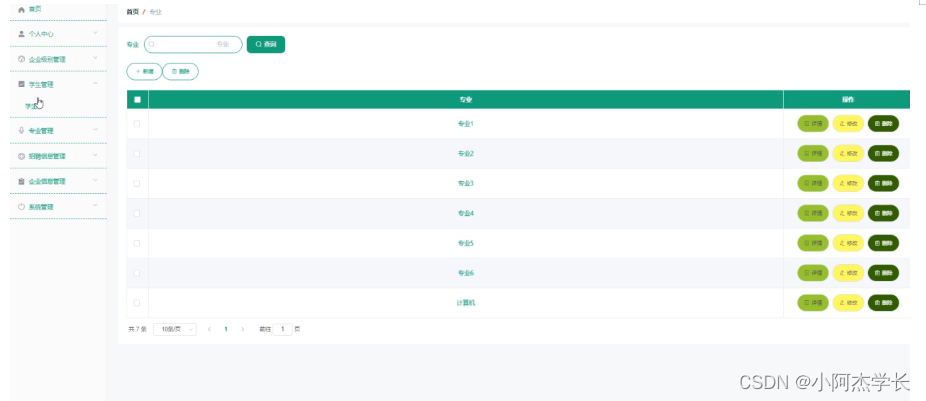Delete the 专业4 row

tap(883, 213)
